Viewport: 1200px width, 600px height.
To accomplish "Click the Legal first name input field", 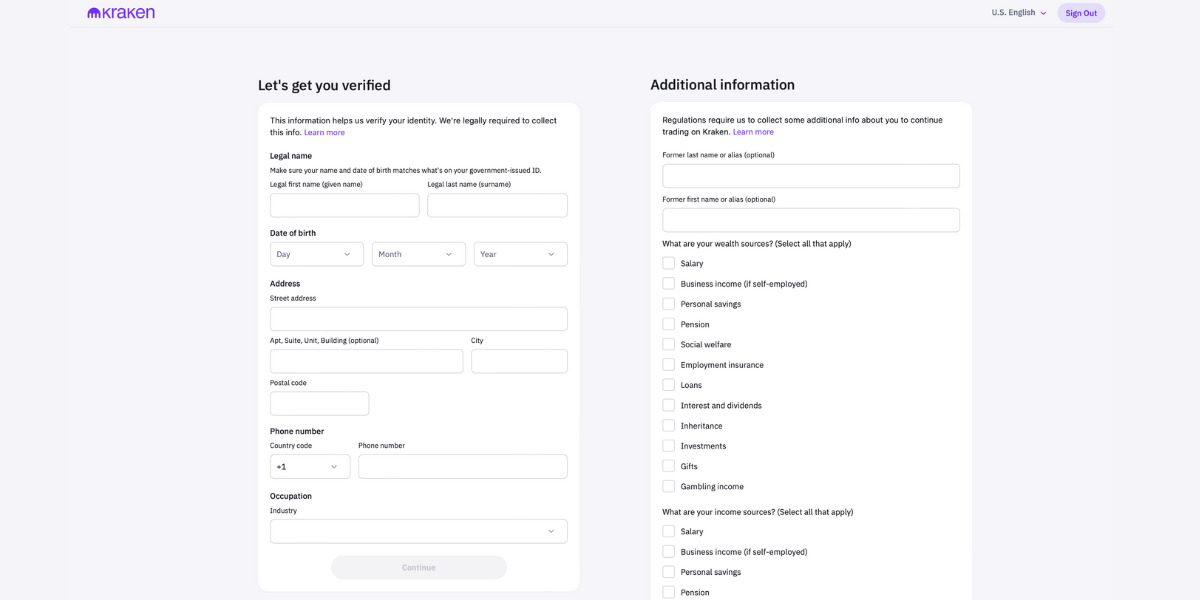I will (x=344, y=204).
